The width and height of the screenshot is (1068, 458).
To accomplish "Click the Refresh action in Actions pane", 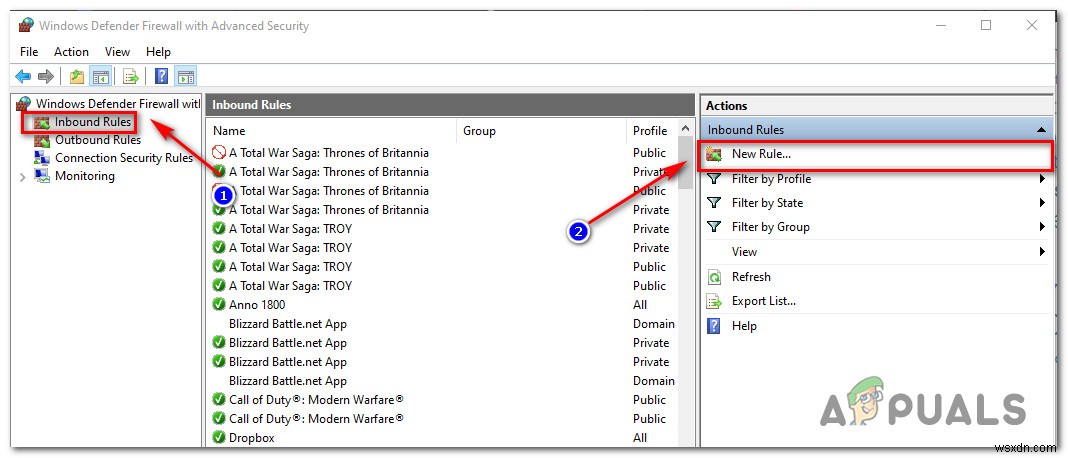I will click(751, 277).
